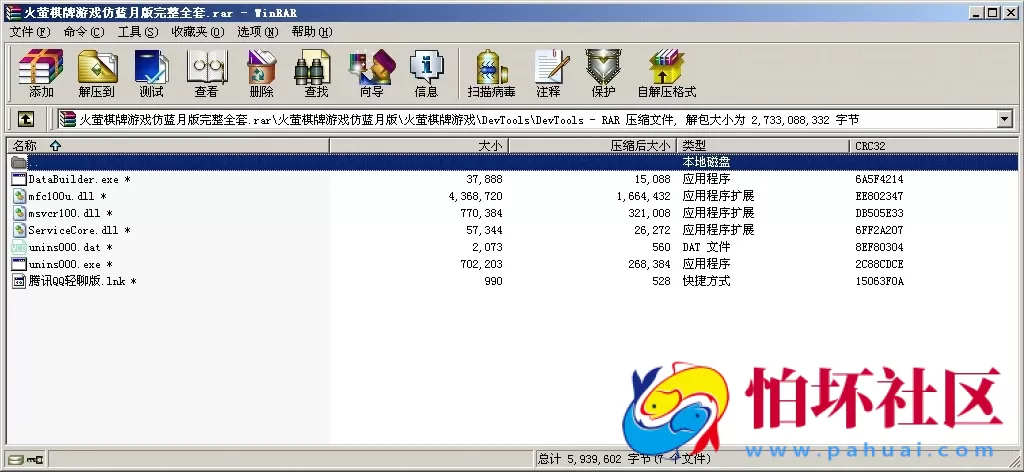Click type cell DAT 文件

706,247
